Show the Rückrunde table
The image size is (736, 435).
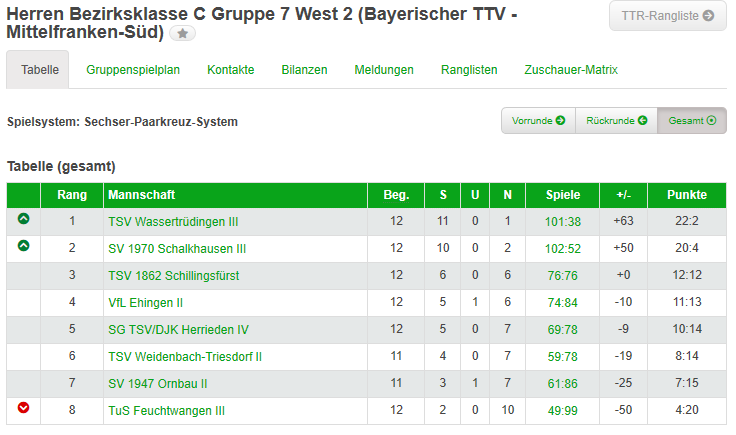pos(616,121)
